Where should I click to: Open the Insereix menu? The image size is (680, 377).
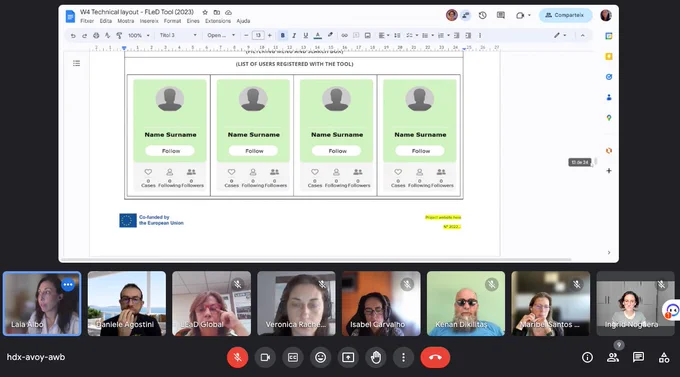(x=149, y=21)
